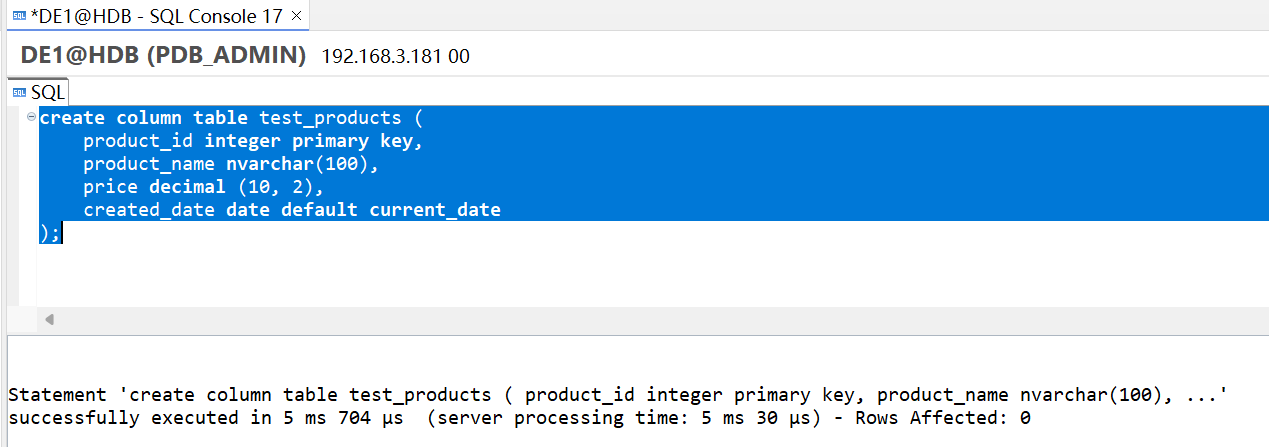1269x447 pixels.
Task: Click current_date in the created_date line
Action: click(x=435, y=210)
